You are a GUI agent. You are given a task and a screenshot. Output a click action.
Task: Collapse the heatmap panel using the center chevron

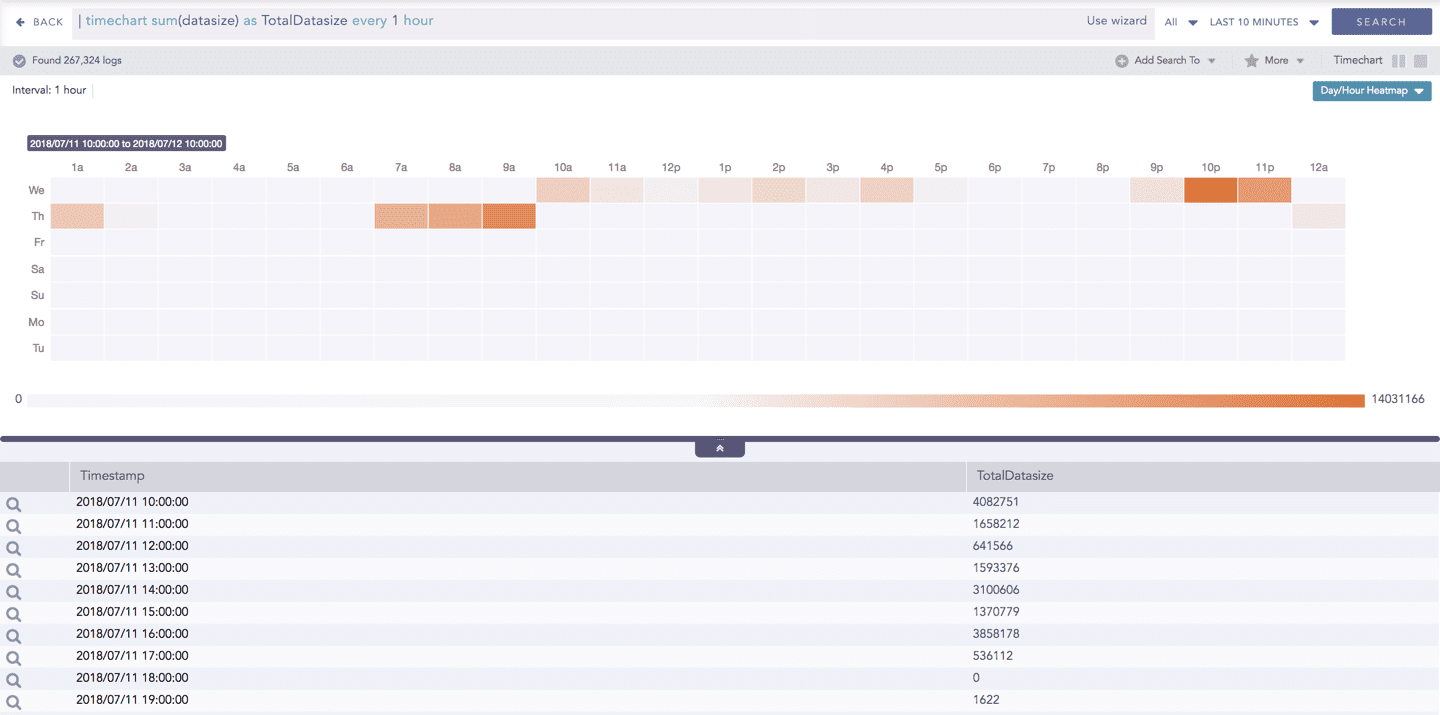720,447
